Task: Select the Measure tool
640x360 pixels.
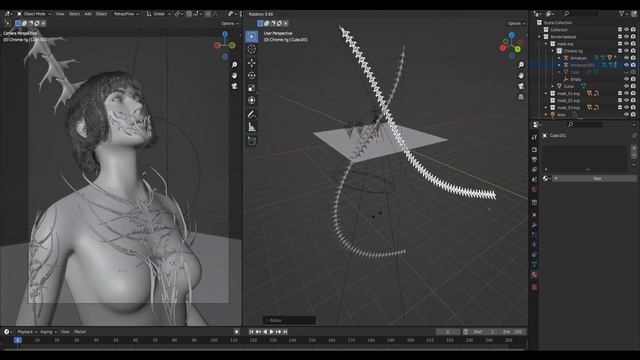Action: pyautogui.click(x=252, y=127)
